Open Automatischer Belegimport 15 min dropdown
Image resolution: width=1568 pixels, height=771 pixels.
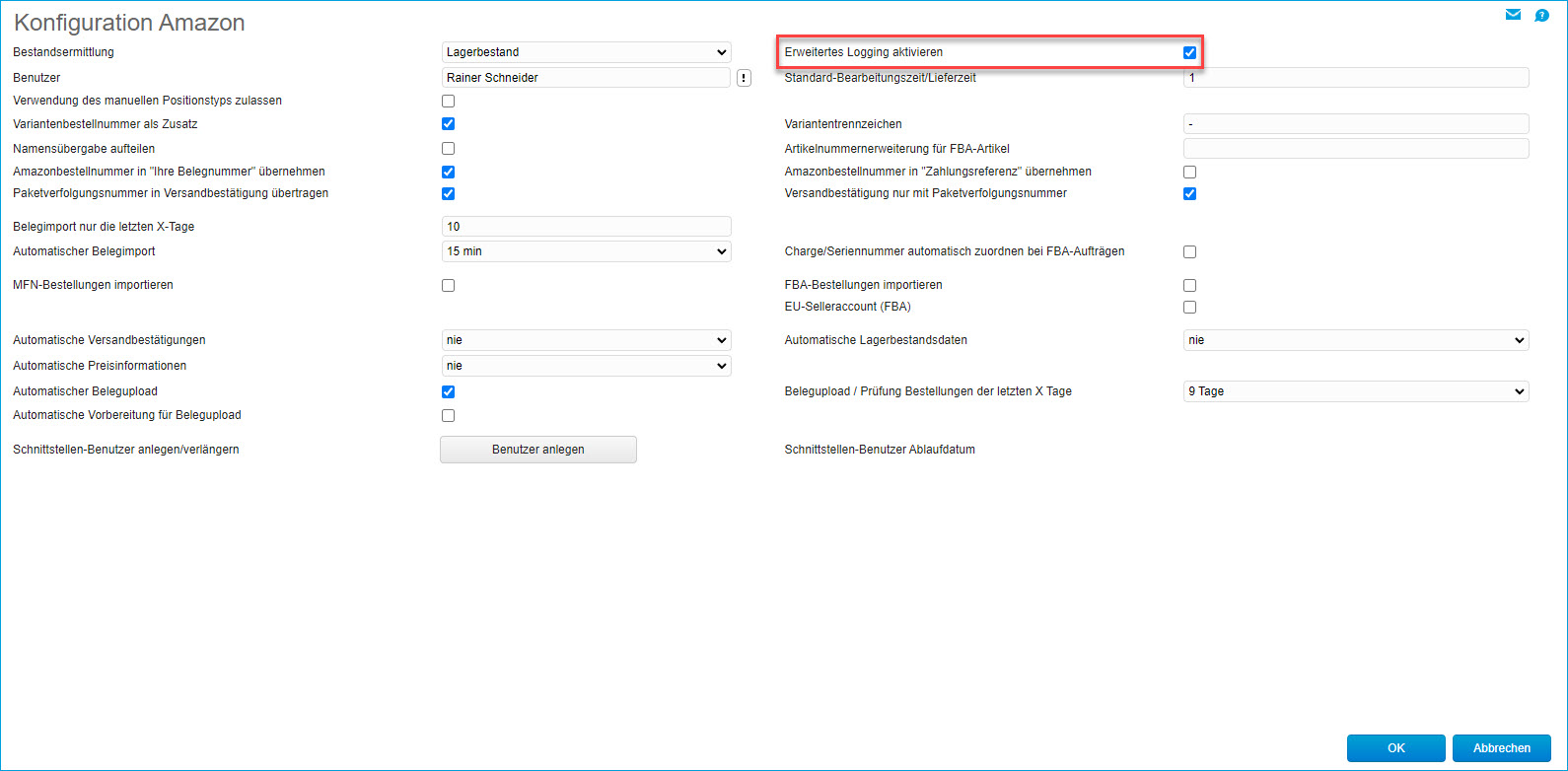(x=587, y=251)
